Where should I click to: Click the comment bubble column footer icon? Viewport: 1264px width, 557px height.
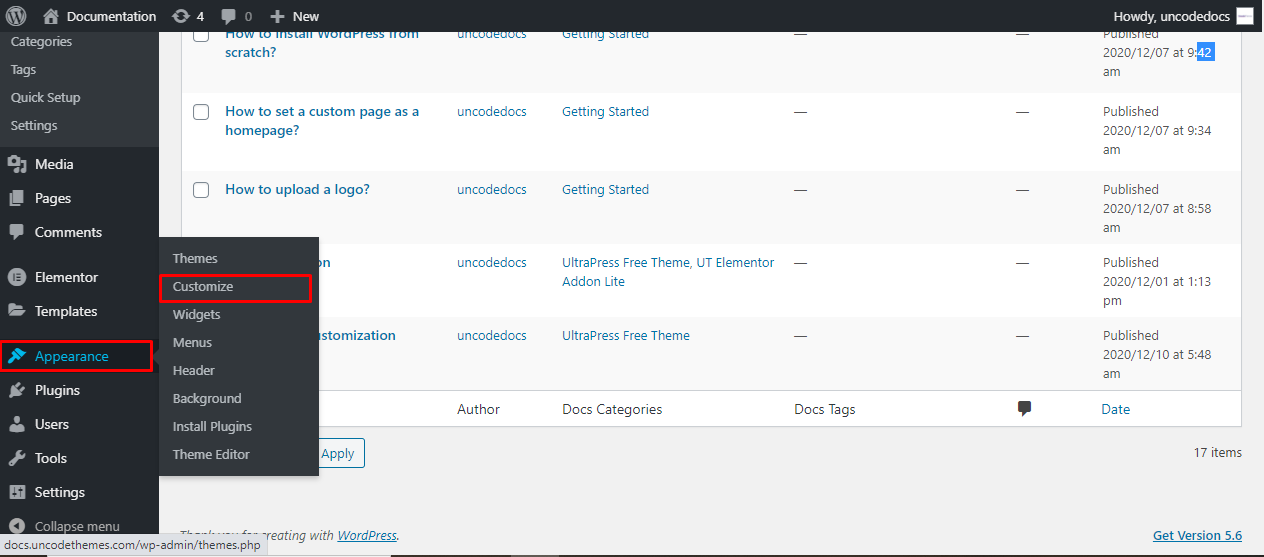1024,408
